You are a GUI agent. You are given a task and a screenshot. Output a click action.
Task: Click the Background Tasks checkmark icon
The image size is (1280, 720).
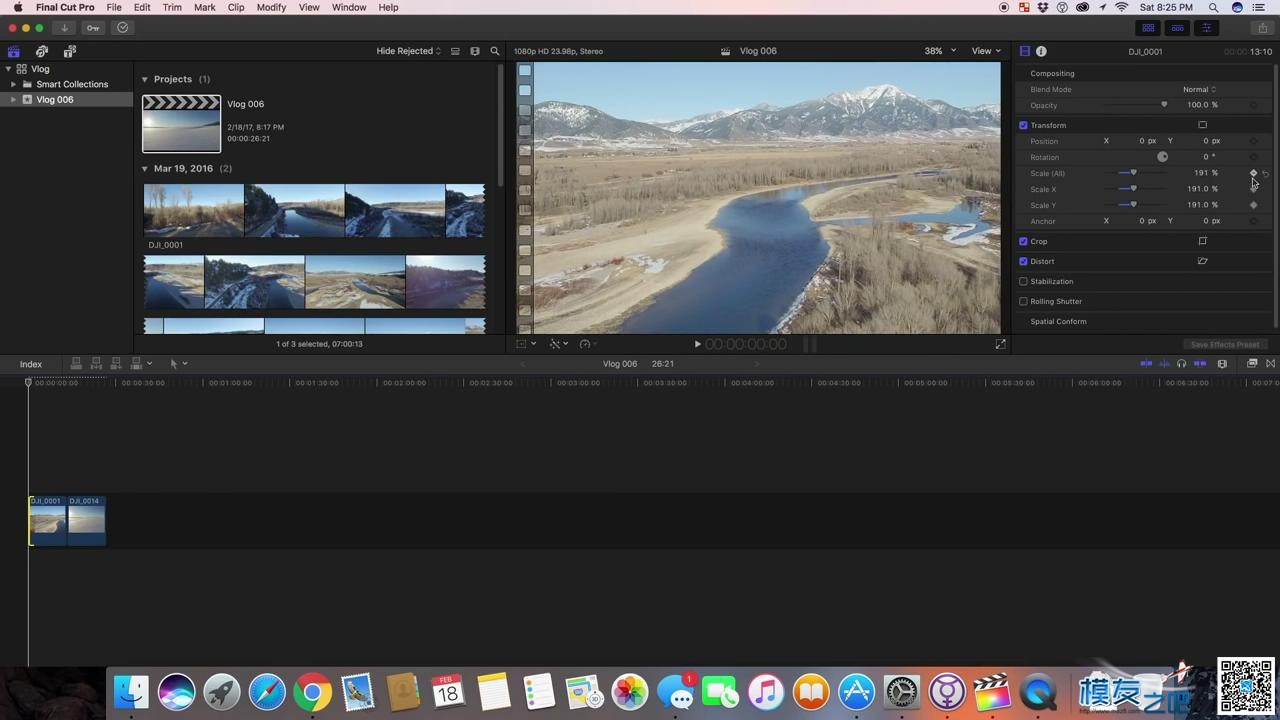pyautogui.click(x=123, y=28)
